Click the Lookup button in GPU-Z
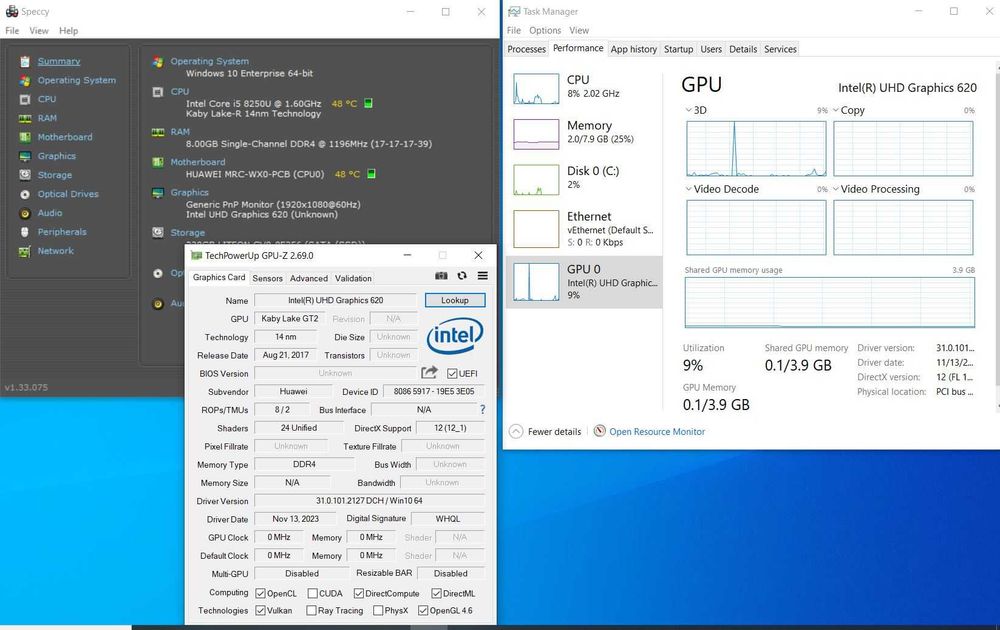 pos(455,300)
